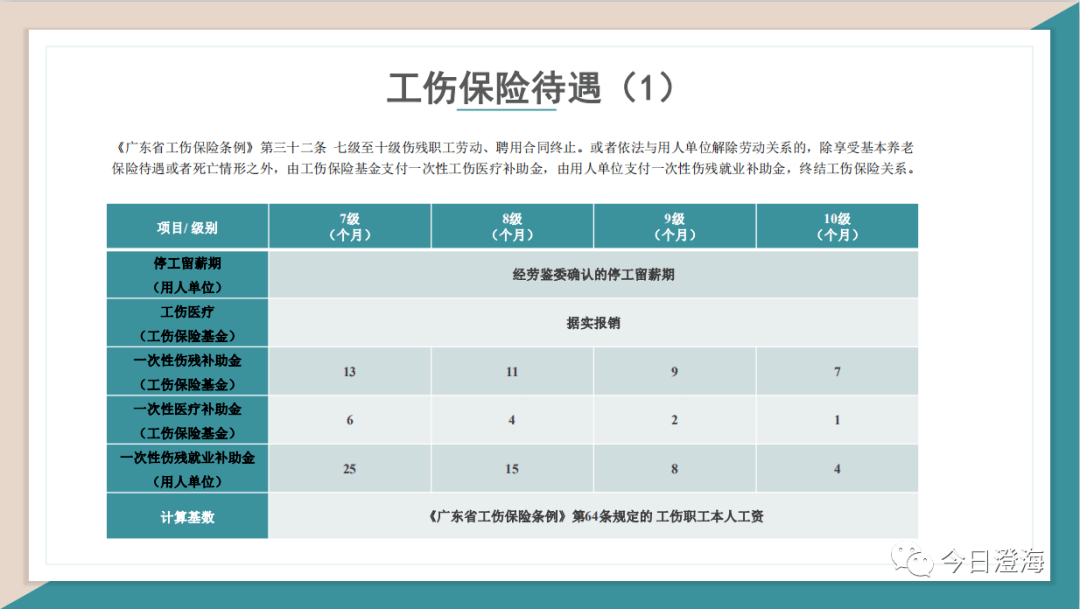The width and height of the screenshot is (1080, 609).
Task: Click value 8 in 一次性伤残就业补助金 row
Action: tap(674, 468)
